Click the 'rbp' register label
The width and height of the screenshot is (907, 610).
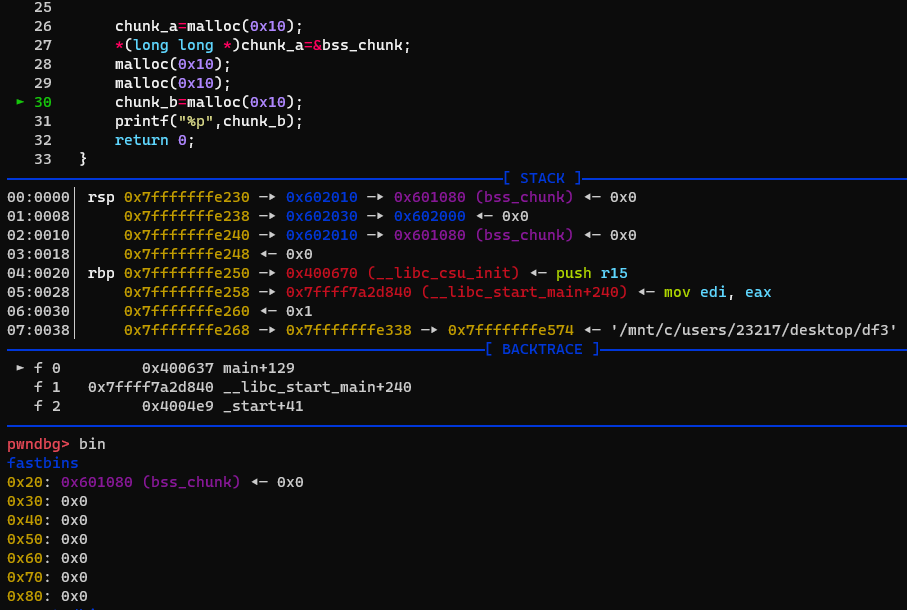(101, 273)
